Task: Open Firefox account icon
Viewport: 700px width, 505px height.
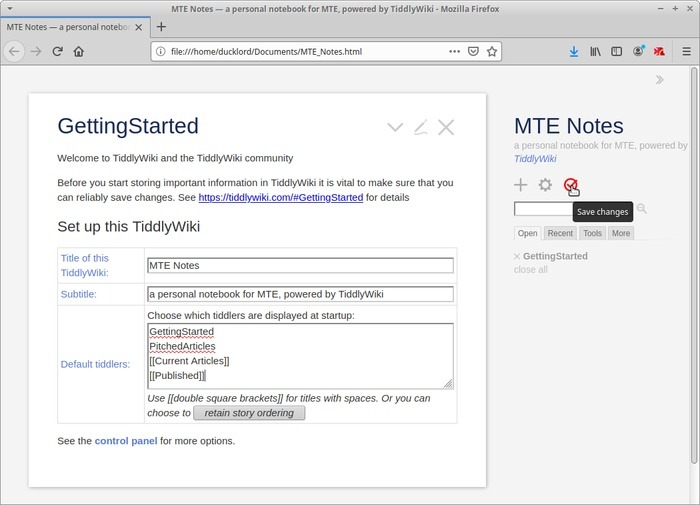Action: tap(638, 51)
